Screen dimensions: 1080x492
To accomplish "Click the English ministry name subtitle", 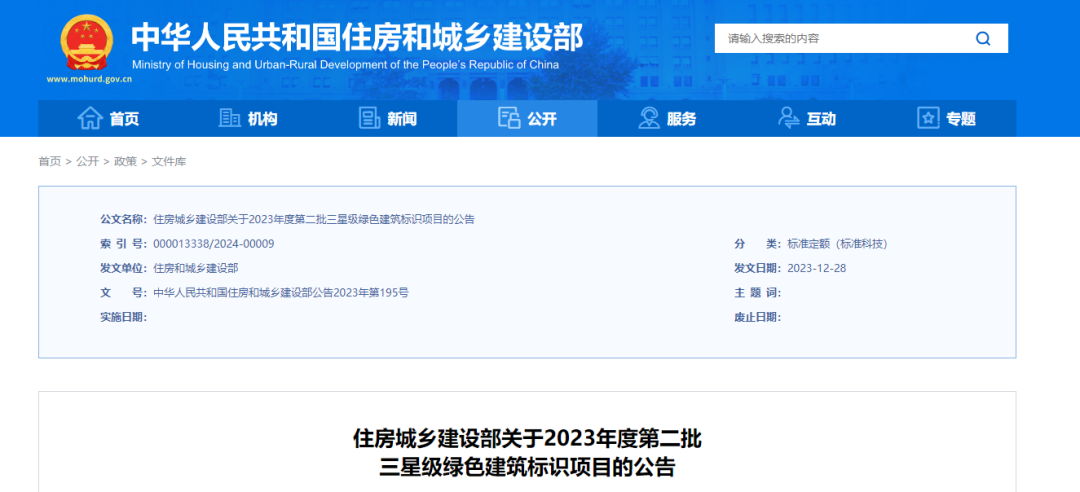I will tap(345, 65).
